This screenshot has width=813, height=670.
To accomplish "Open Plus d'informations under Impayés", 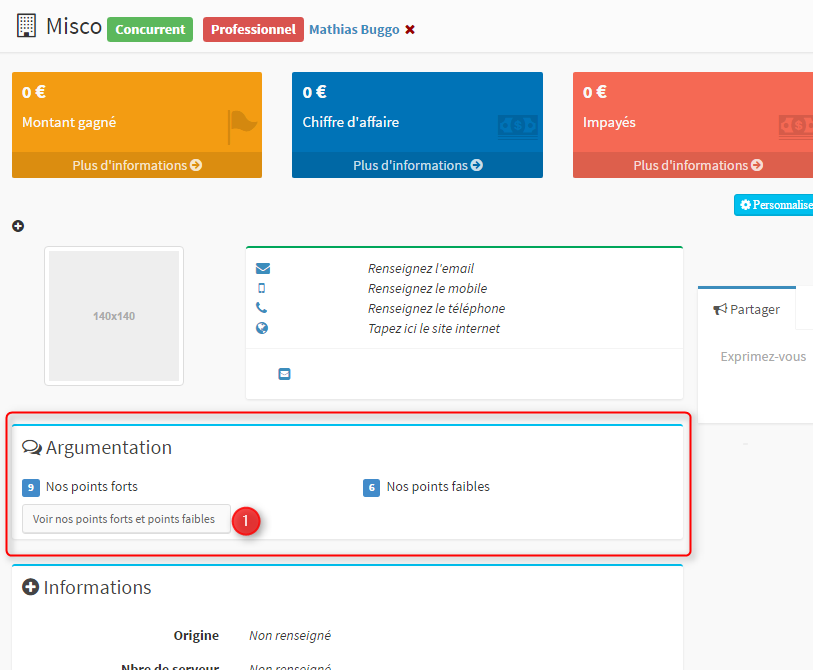I will coord(698,165).
